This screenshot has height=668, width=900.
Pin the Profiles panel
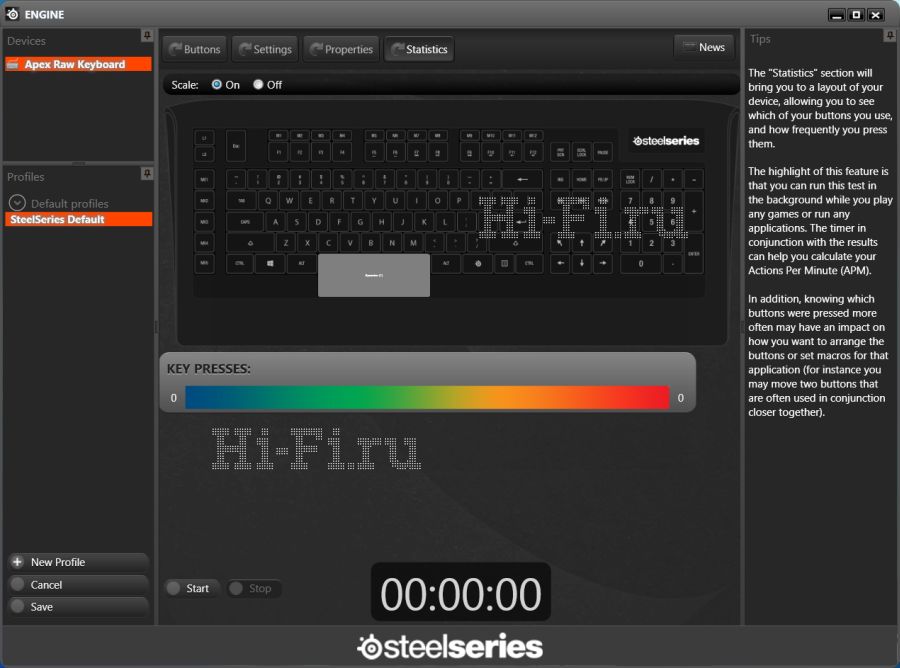coord(147,174)
